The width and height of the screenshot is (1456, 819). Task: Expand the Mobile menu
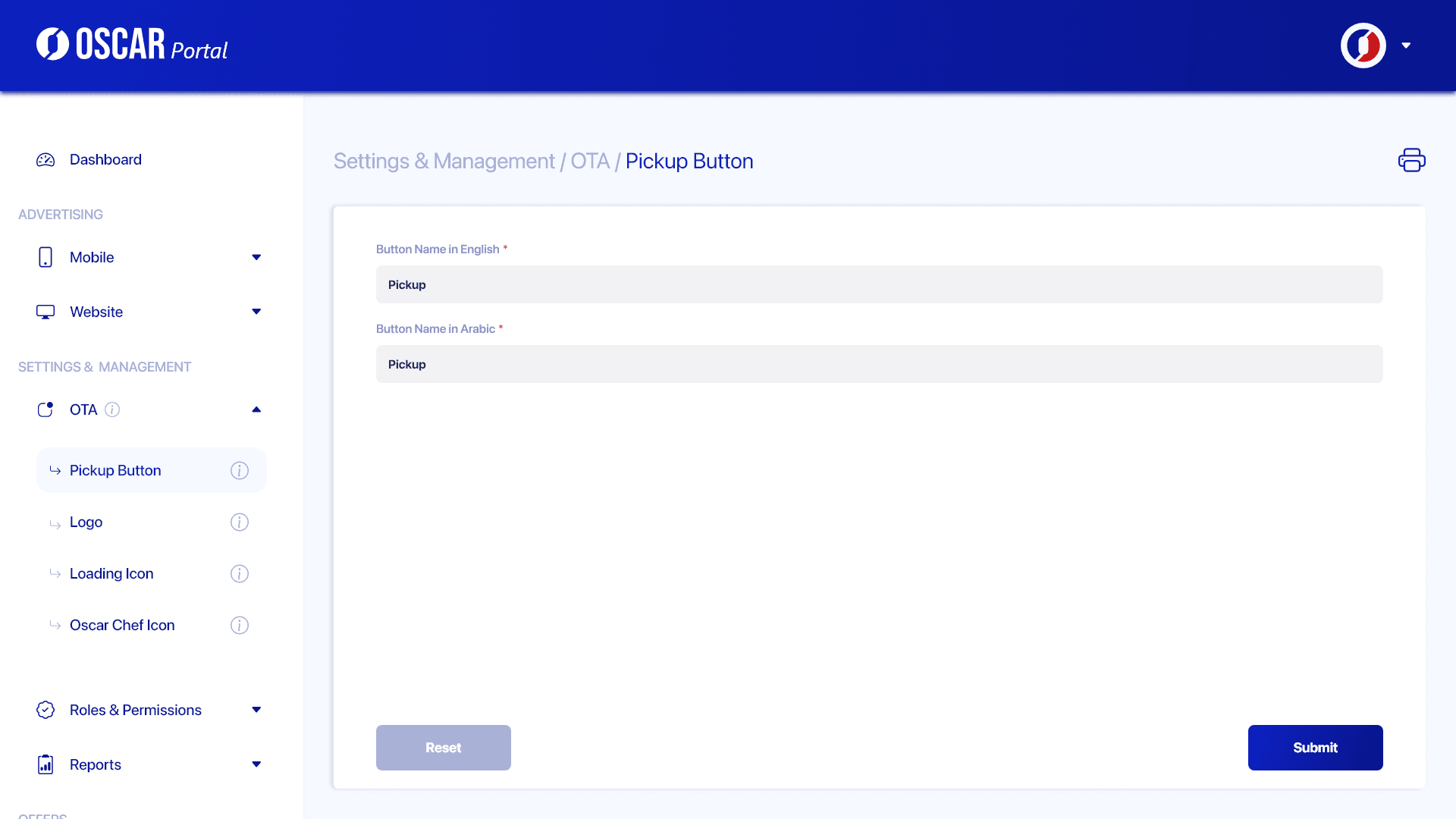[x=256, y=257]
